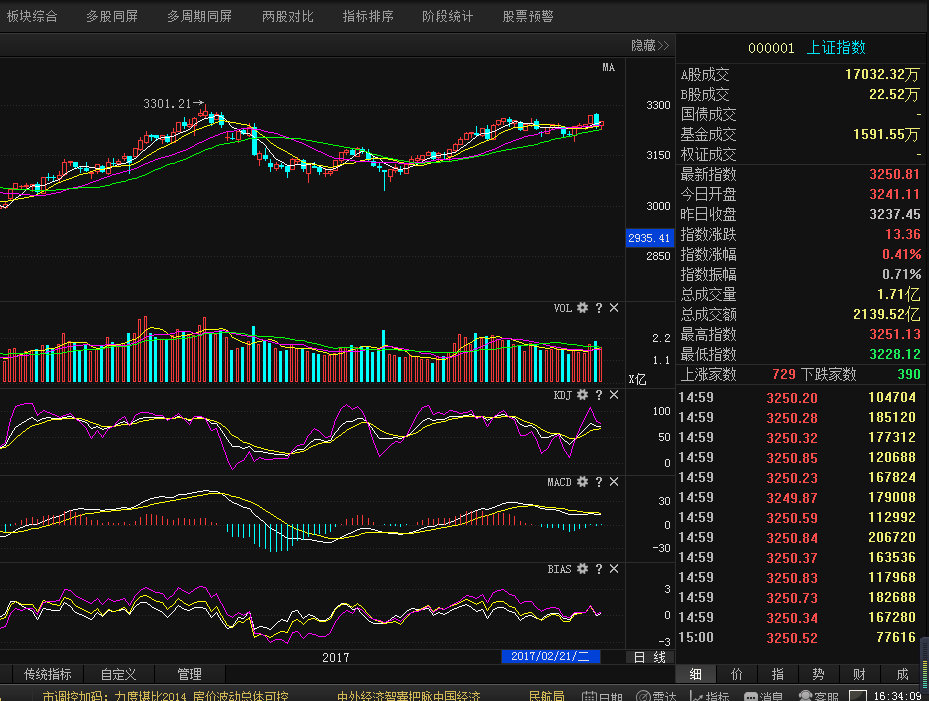Click the 传统指标 button

click(47, 674)
